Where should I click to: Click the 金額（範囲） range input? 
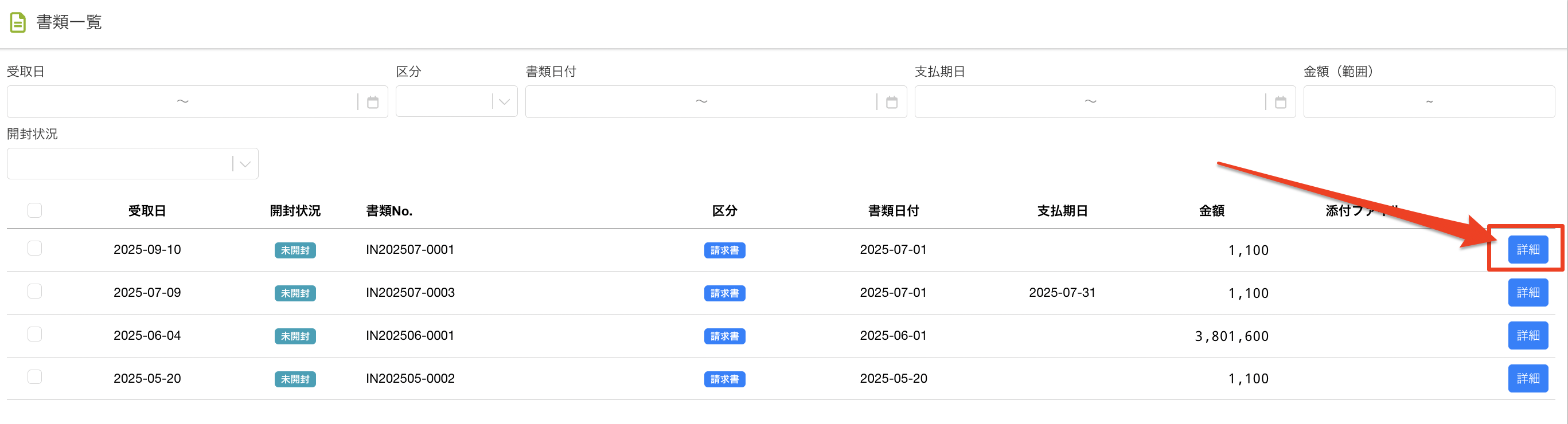pyautogui.click(x=1429, y=101)
